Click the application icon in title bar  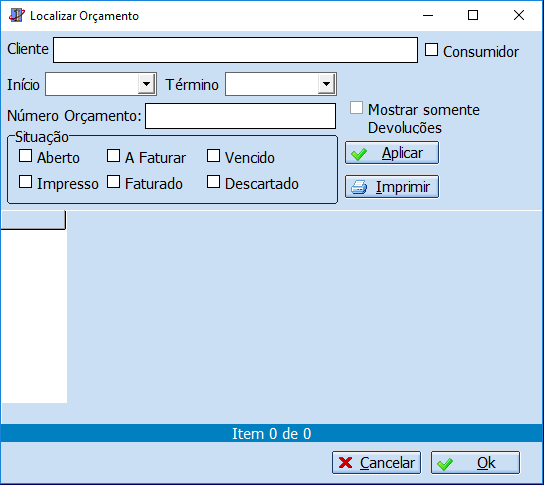coord(17,15)
